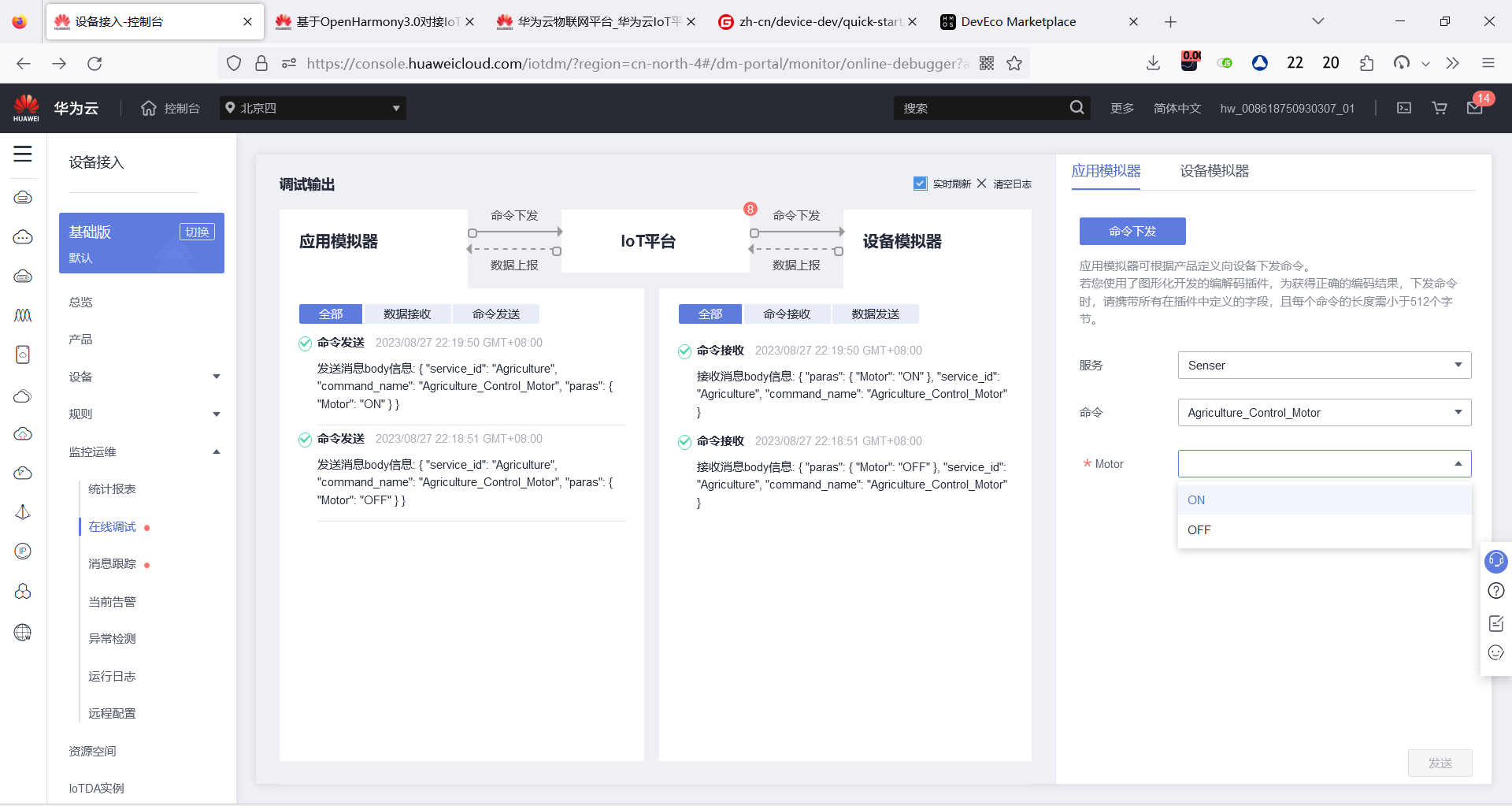The height and width of the screenshot is (806, 1512).
Task: Filter application log by 命令发送
Action: tap(496, 314)
